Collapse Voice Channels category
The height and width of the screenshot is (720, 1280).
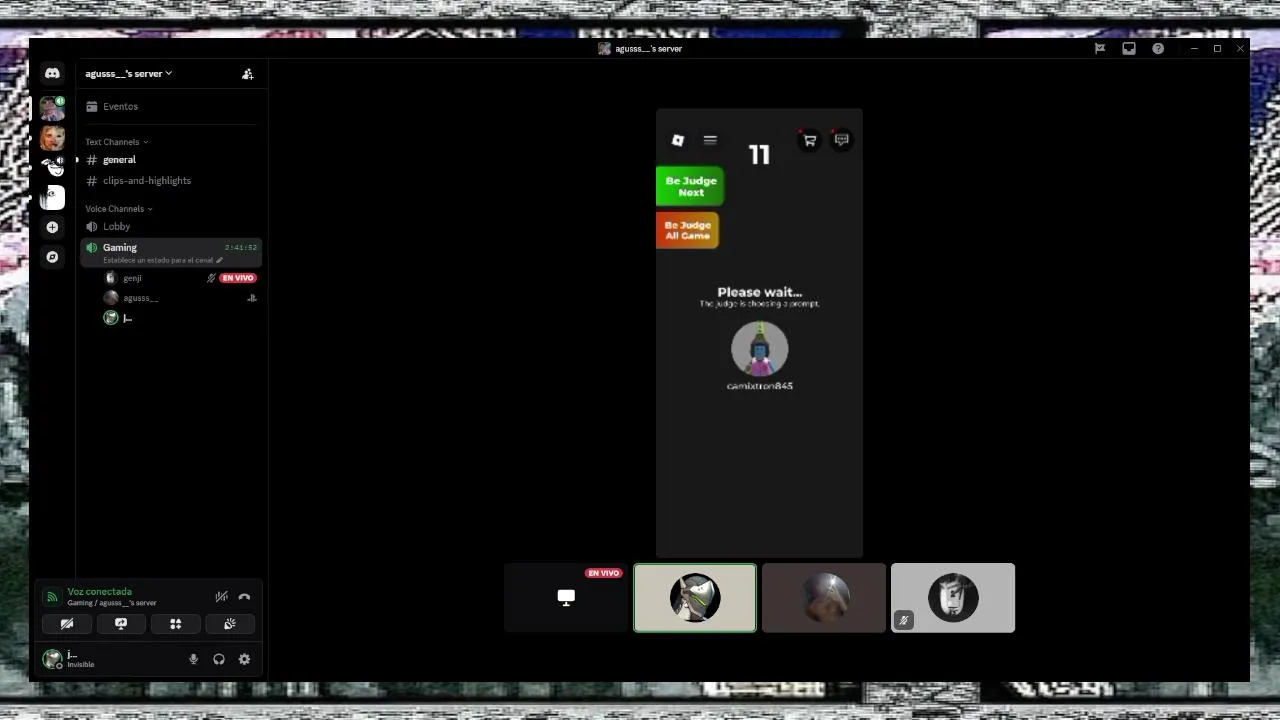pyautogui.click(x=118, y=209)
